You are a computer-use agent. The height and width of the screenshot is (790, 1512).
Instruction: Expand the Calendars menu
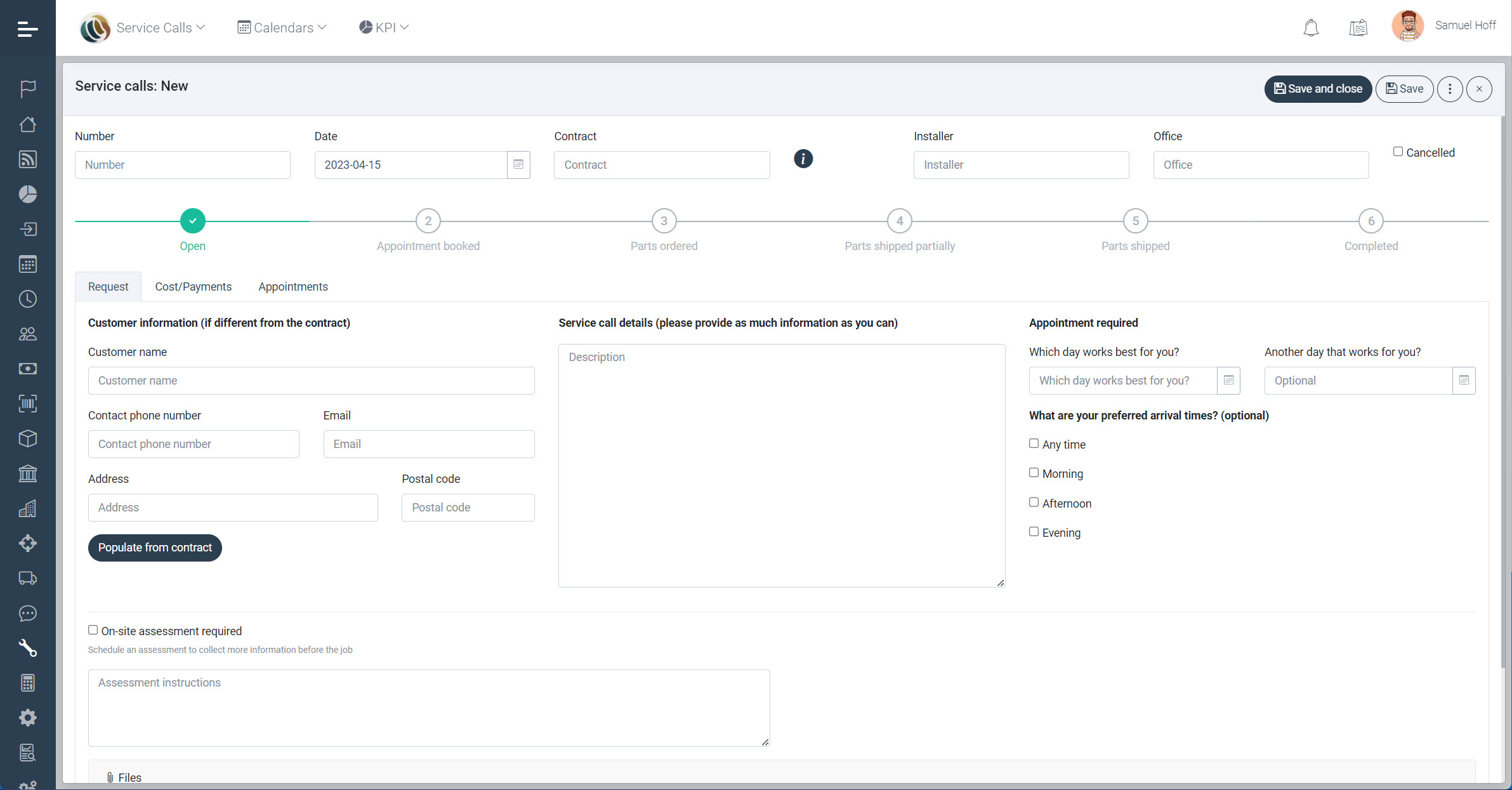(x=282, y=27)
